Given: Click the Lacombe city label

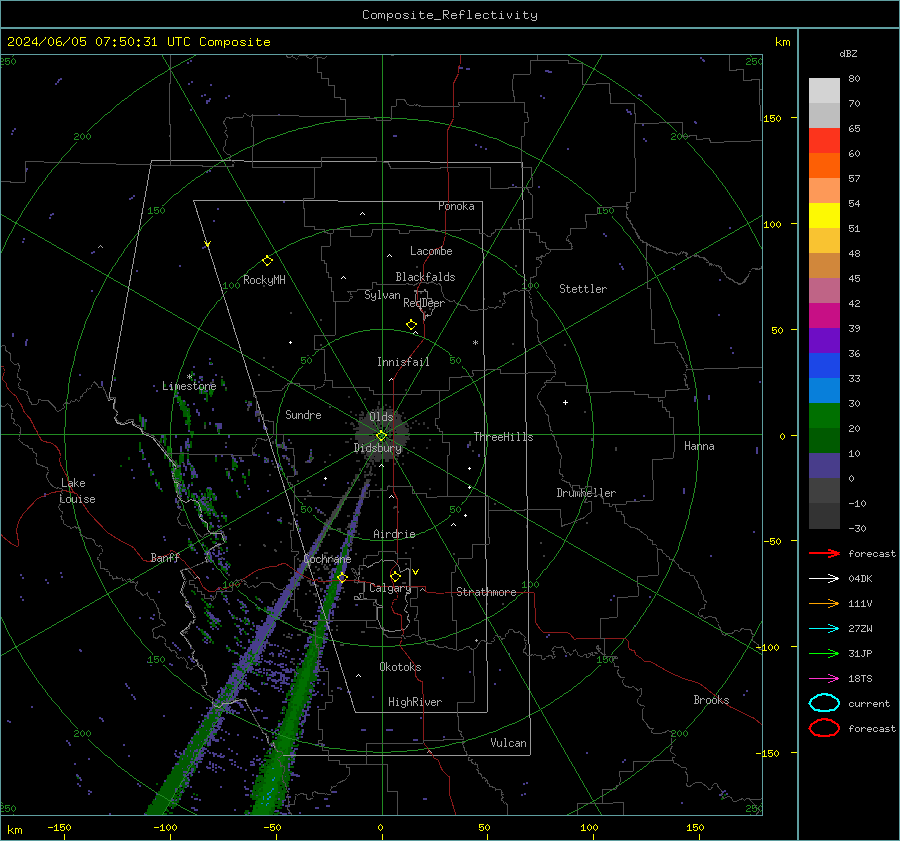Looking at the screenshot, I should pyautogui.click(x=431, y=251).
